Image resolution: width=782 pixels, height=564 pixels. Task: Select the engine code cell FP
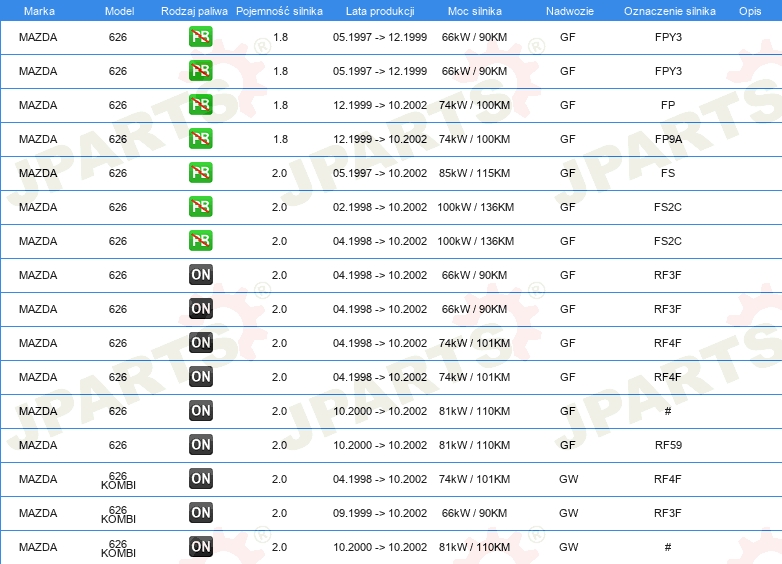coord(668,105)
